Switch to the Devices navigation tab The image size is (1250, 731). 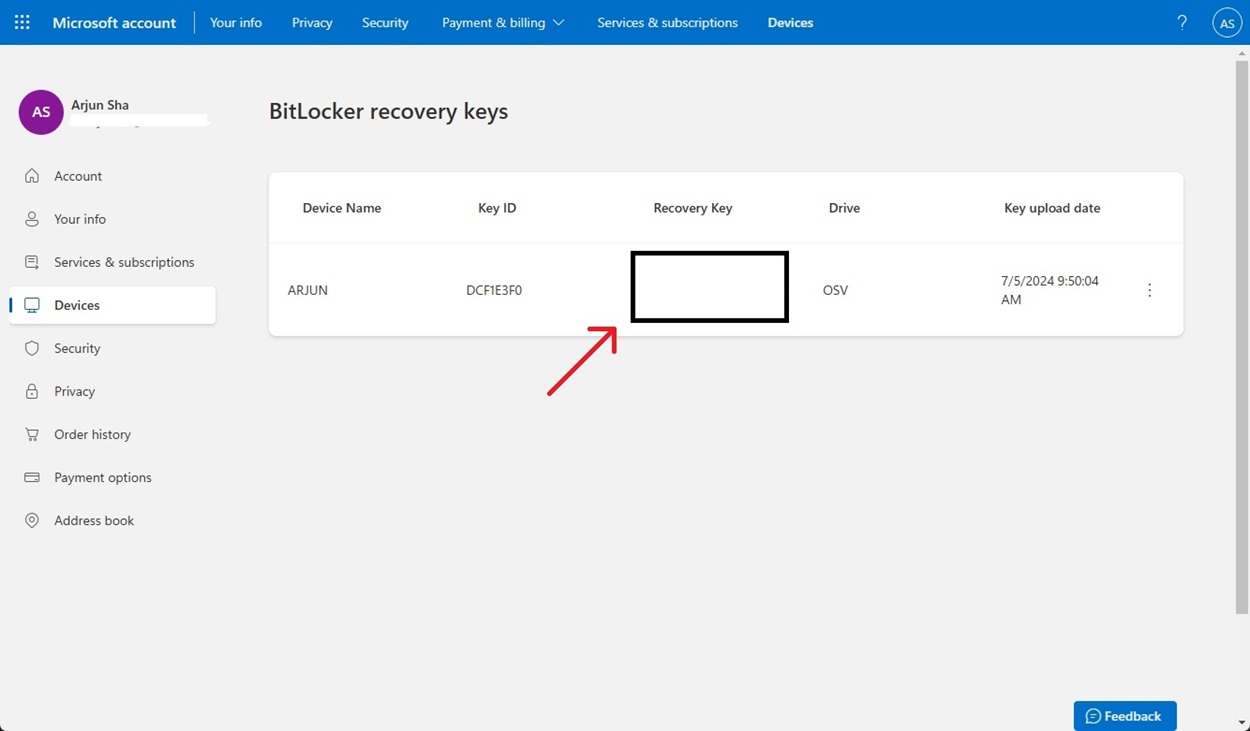[790, 22]
